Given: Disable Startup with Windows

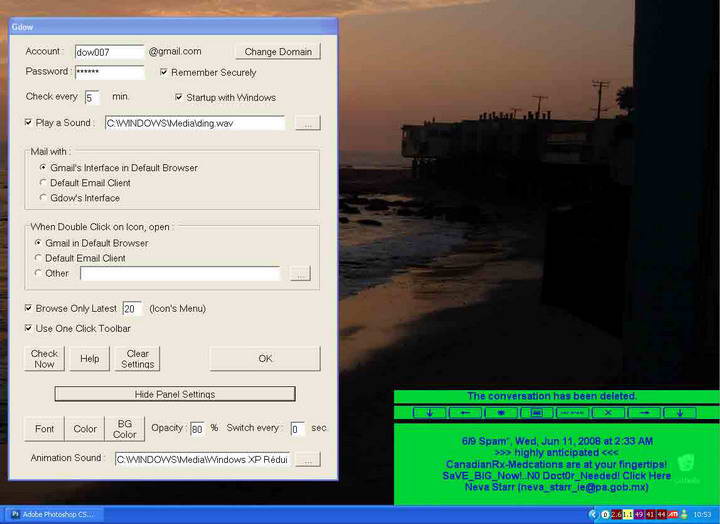Looking at the screenshot, I should [180, 98].
